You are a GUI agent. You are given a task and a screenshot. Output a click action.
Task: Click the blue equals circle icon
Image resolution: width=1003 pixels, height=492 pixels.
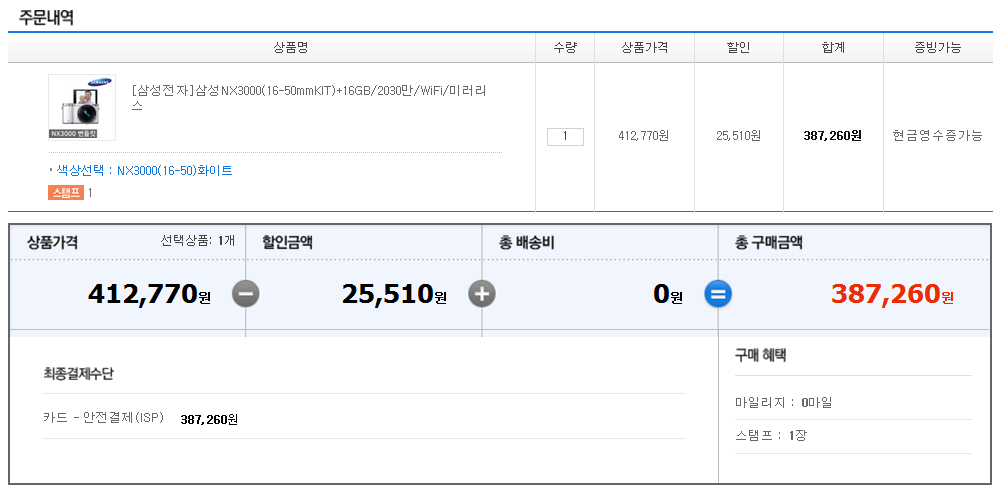coord(718,294)
